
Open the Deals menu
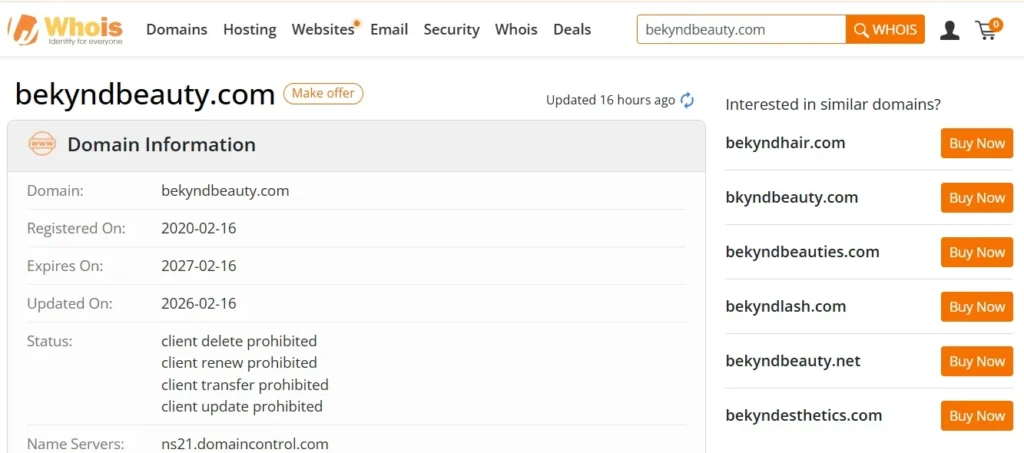(x=572, y=29)
